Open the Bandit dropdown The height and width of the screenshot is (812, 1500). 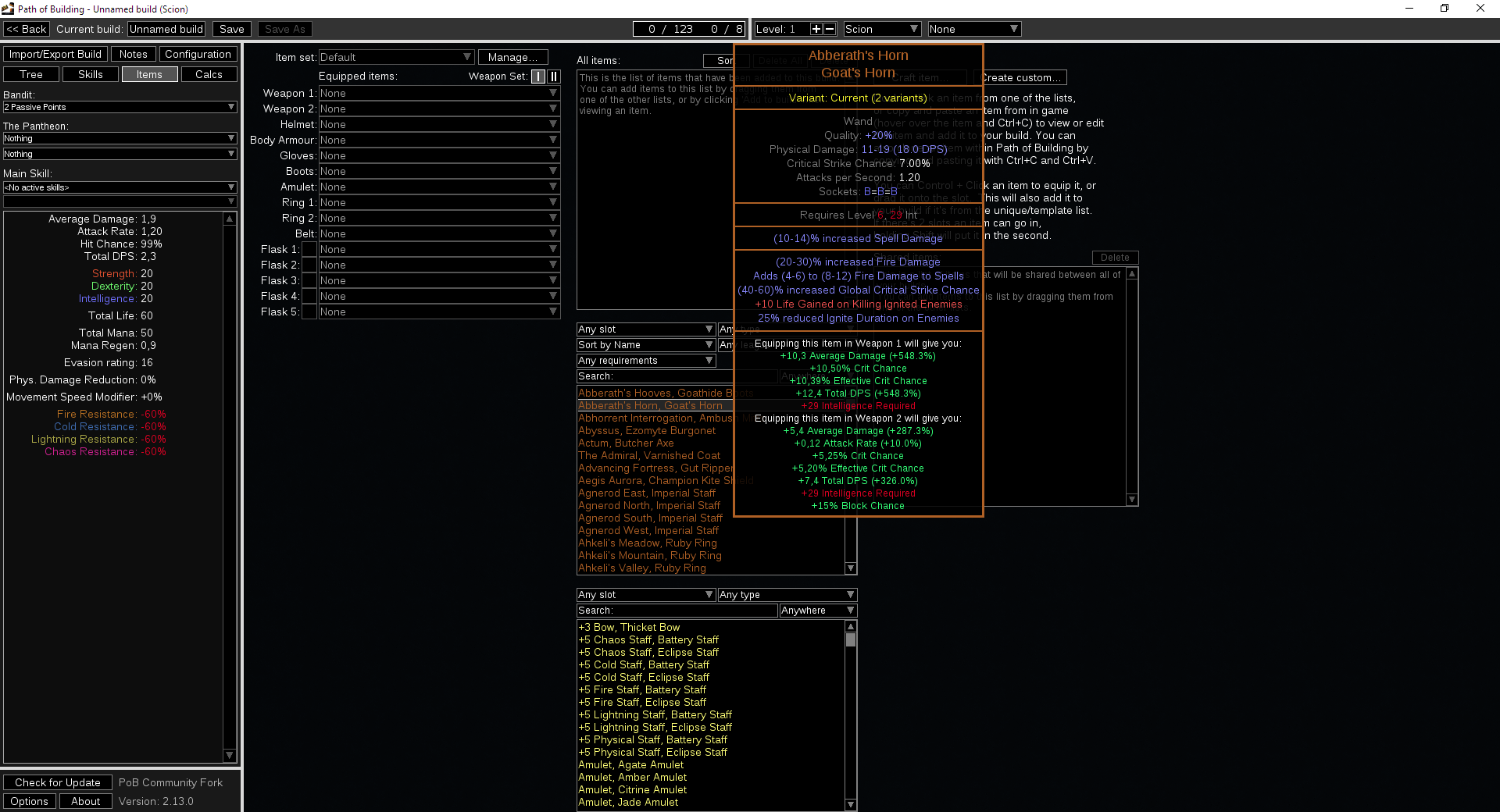[120, 107]
